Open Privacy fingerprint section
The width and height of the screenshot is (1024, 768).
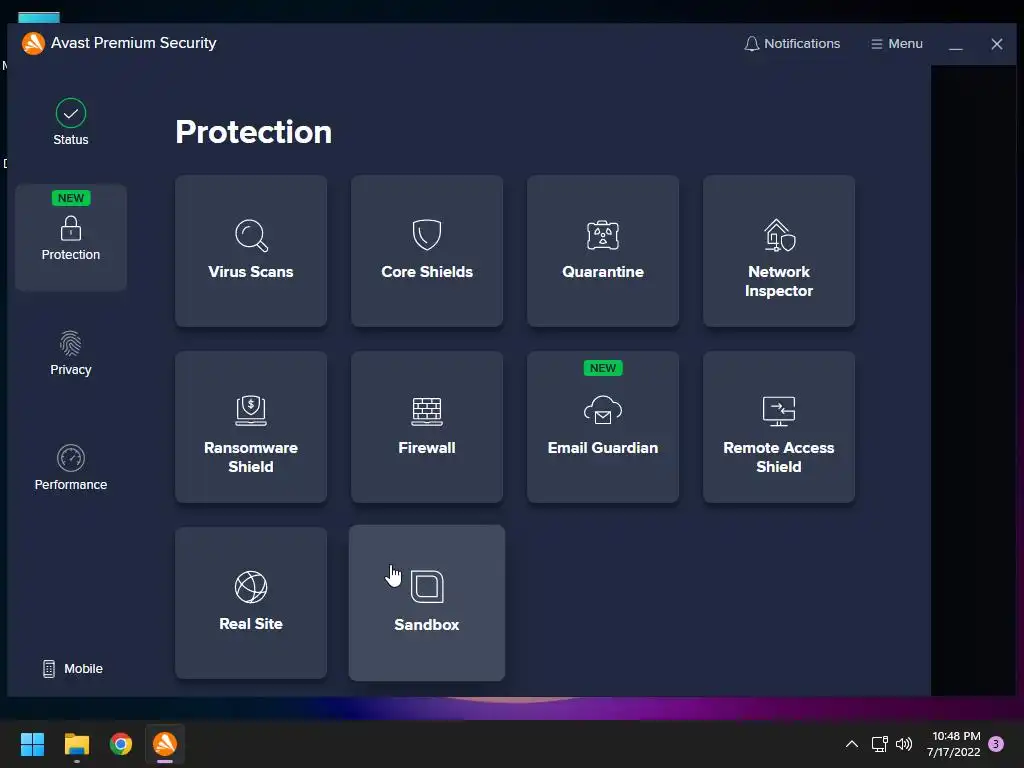71,344
